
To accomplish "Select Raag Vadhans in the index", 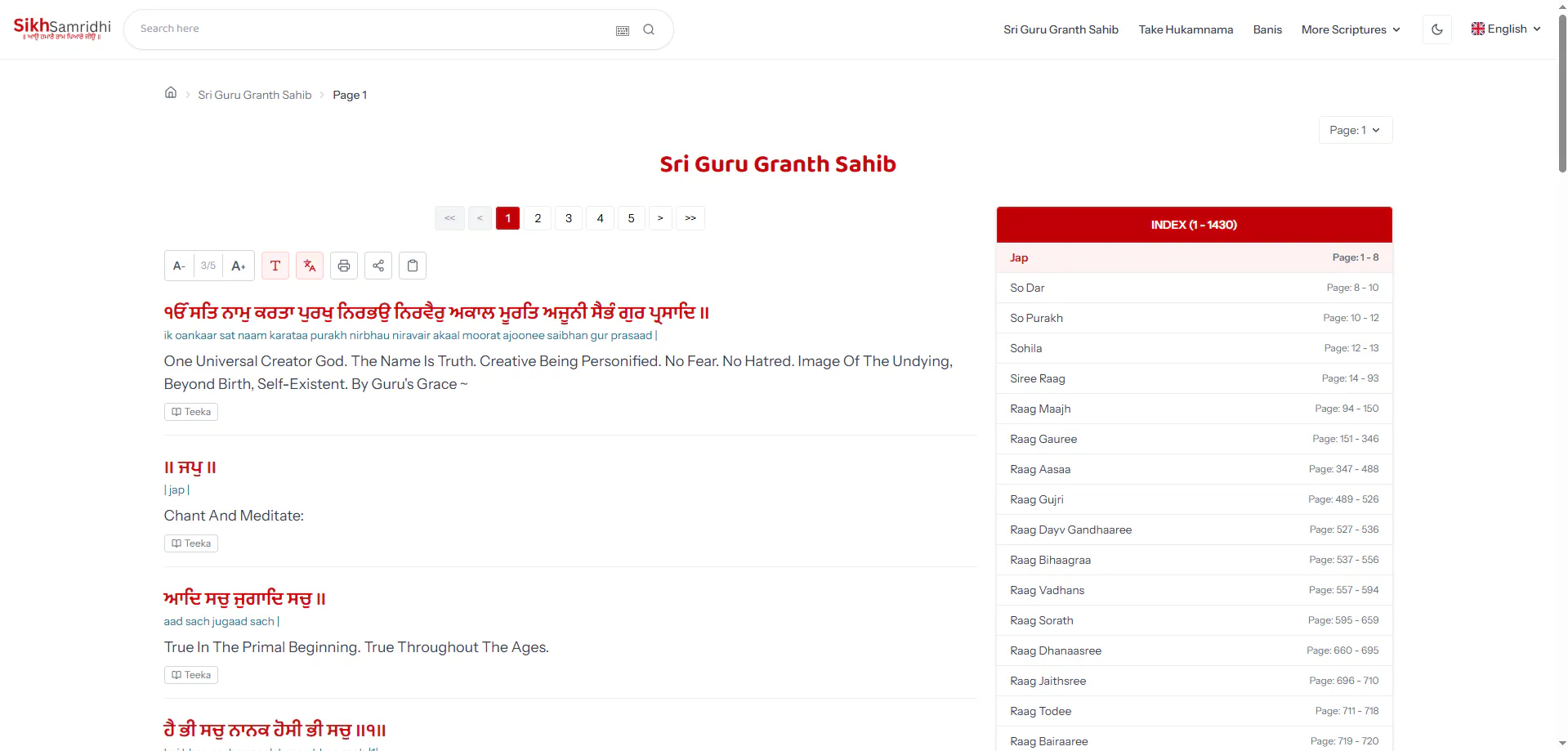I will tap(1194, 590).
